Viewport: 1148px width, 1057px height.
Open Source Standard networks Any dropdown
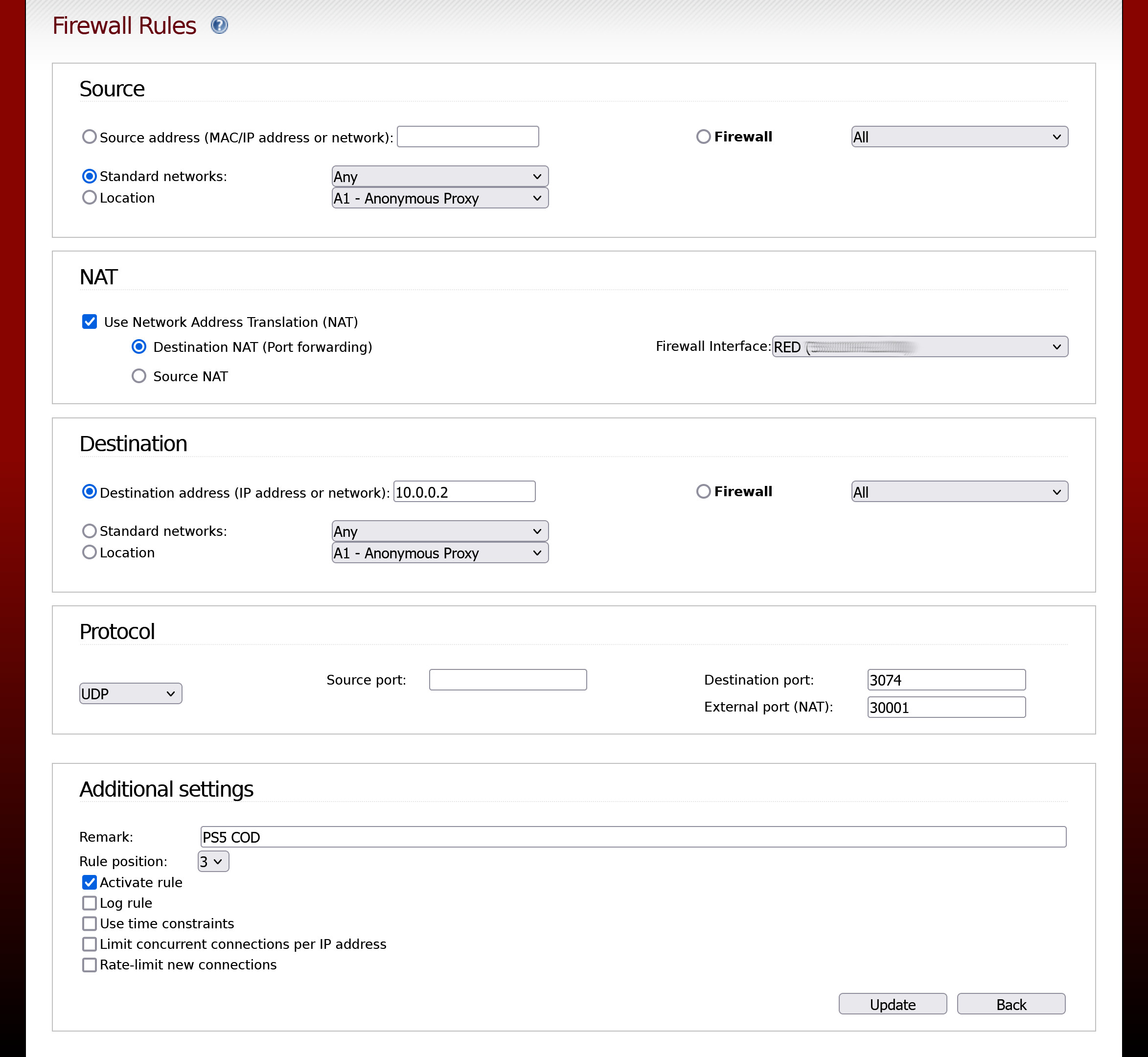point(439,176)
